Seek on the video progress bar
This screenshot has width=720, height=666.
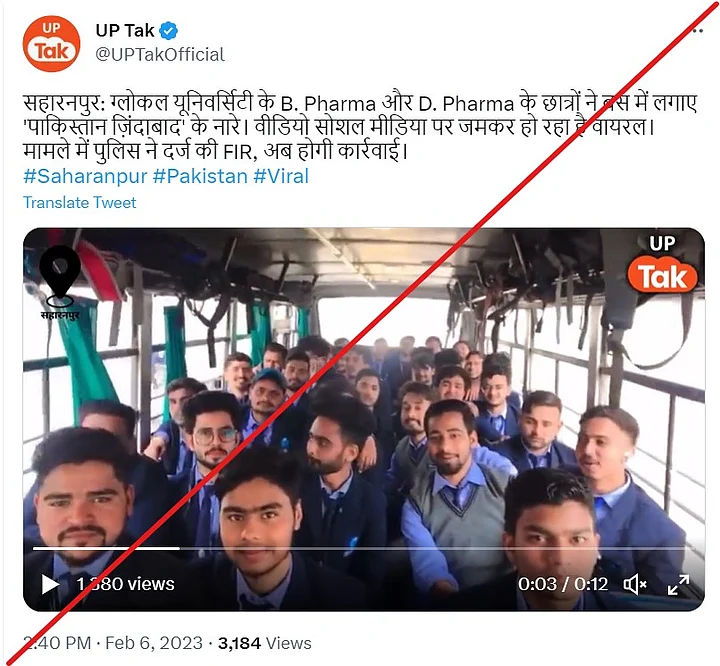(x=363, y=548)
